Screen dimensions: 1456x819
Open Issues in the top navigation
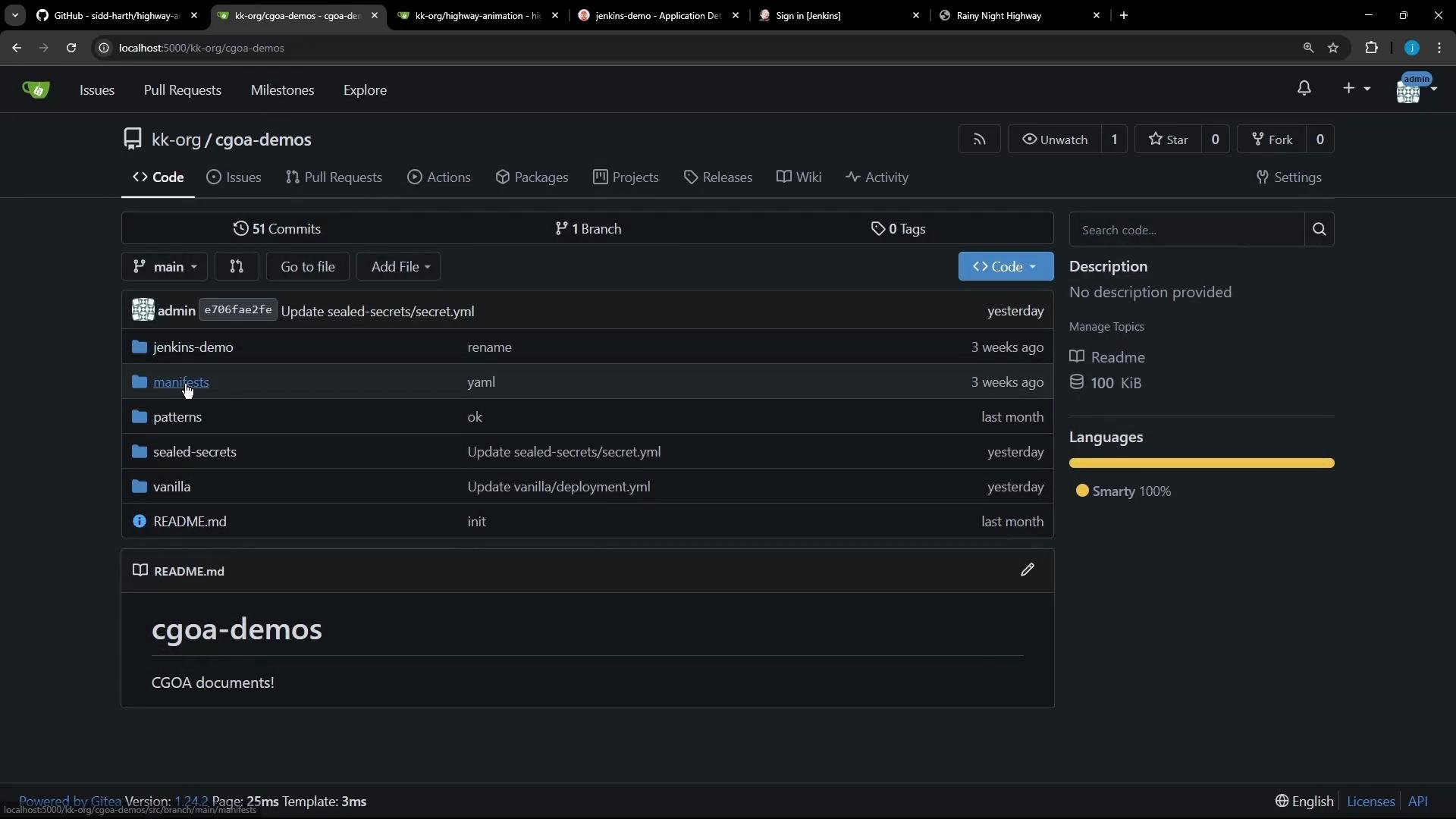97,90
